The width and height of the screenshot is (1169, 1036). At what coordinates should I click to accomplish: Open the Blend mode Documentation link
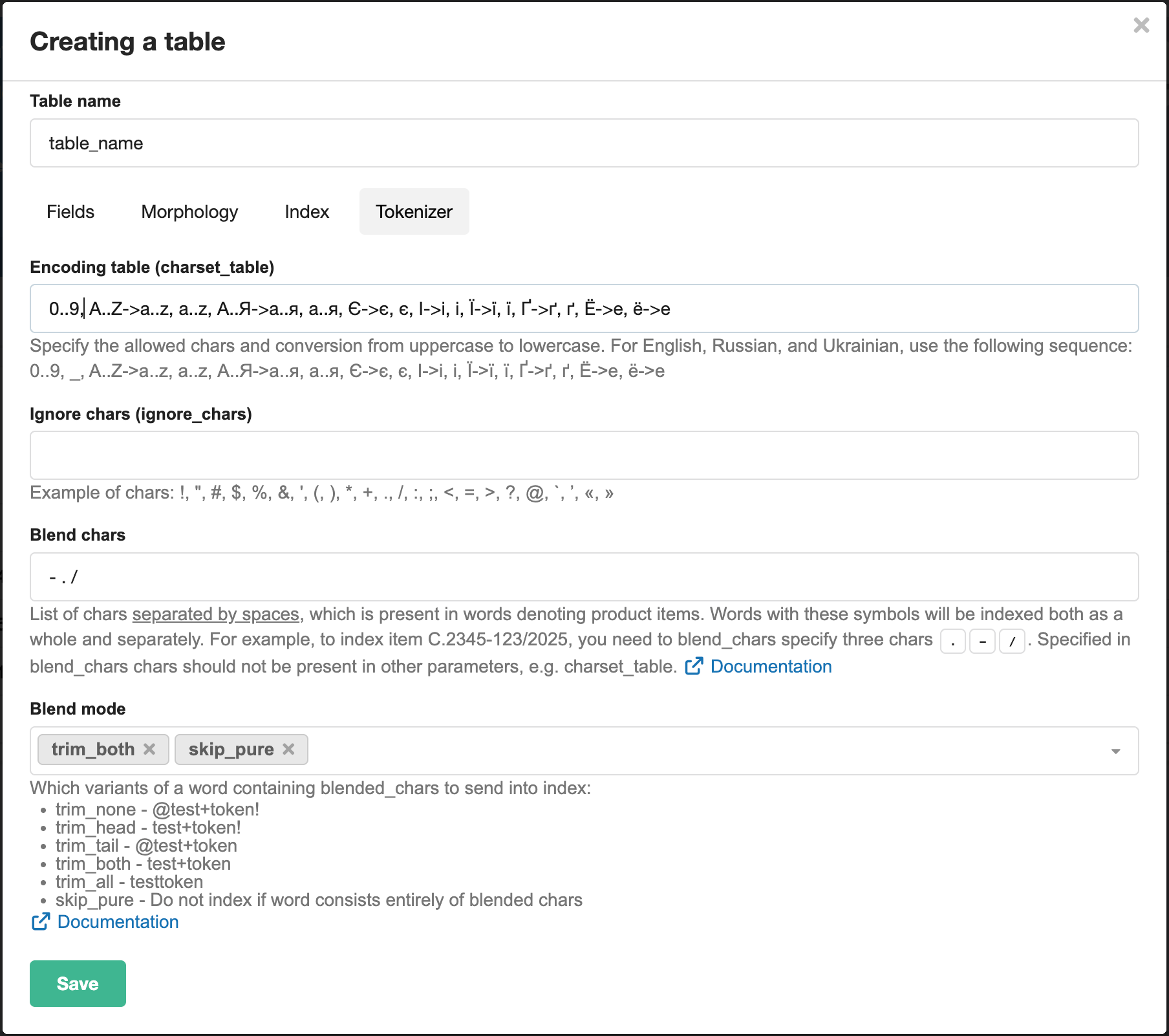tap(118, 922)
